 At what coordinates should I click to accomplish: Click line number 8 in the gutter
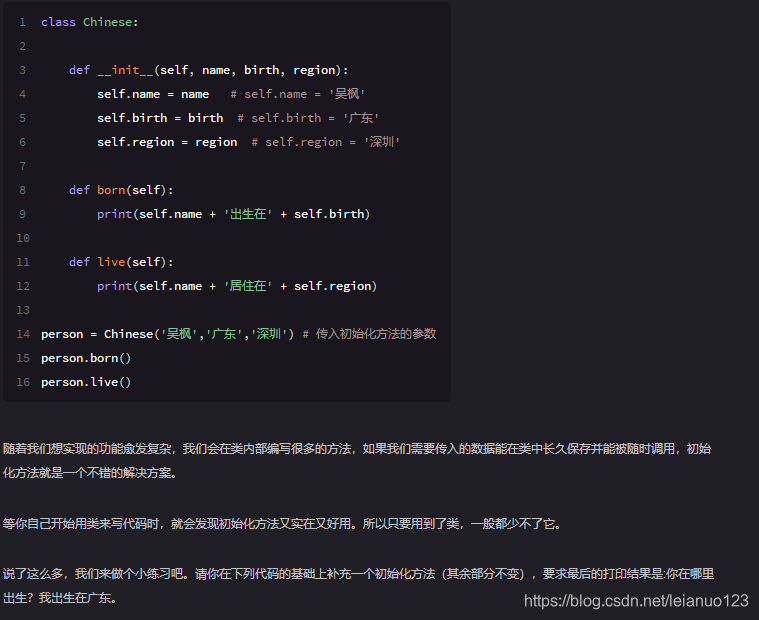coord(23,190)
